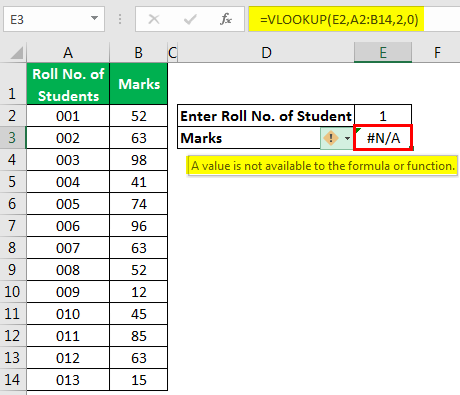The height and width of the screenshot is (395, 460).
Task: Click cell containing roll number 002
Action: 68,138
